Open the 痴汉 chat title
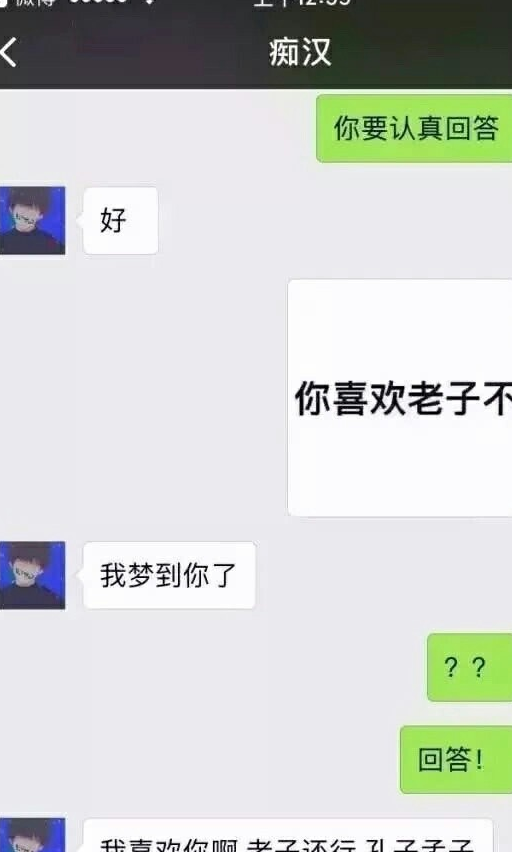Screen dimensions: 512x852 [300, 53]
